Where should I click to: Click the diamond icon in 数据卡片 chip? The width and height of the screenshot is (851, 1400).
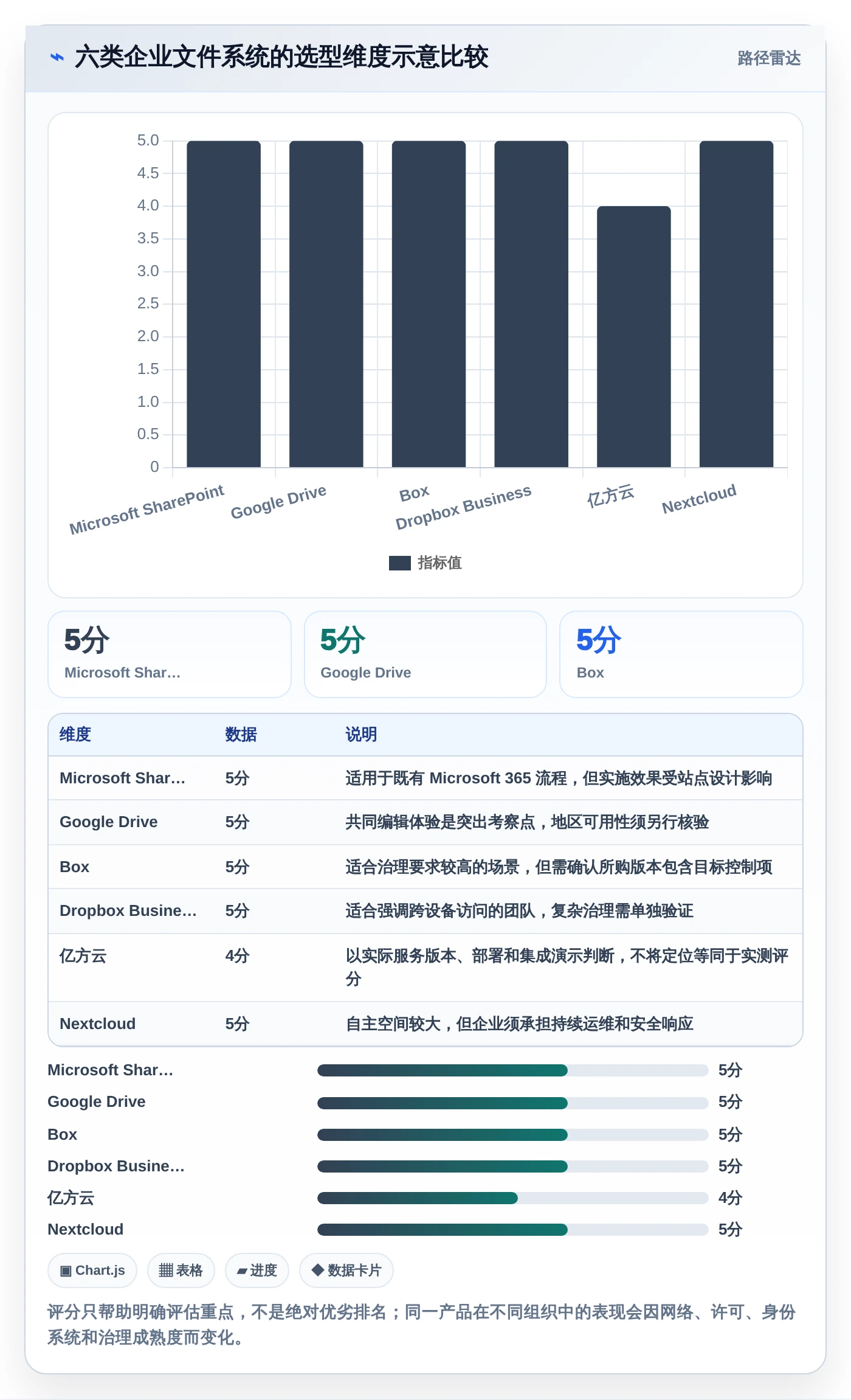pyautogui.click(x=317, y=1270)
